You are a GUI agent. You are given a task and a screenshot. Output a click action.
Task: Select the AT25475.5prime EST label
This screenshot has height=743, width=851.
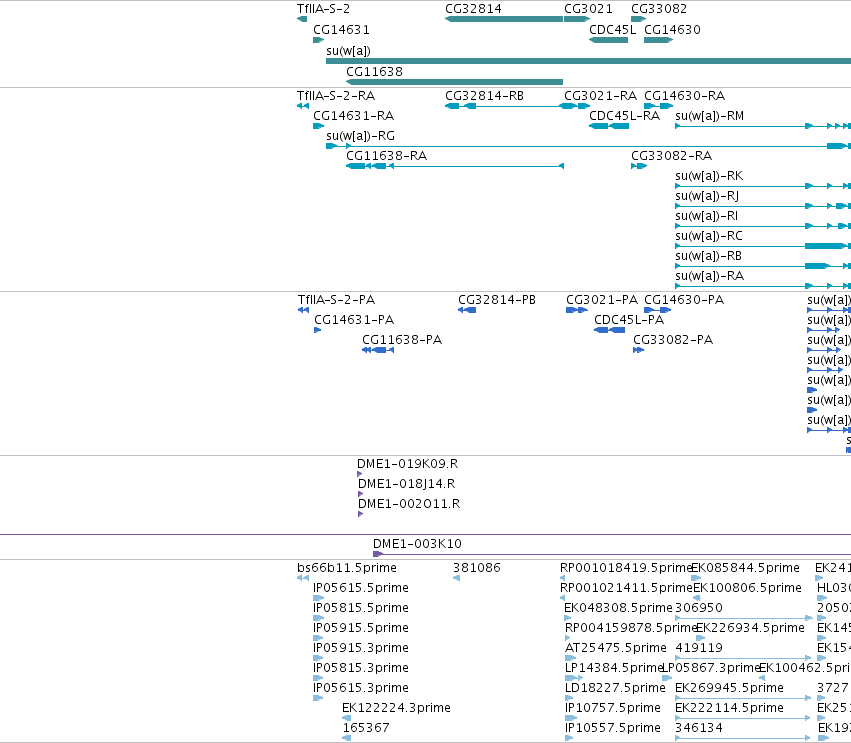[615, 649]
